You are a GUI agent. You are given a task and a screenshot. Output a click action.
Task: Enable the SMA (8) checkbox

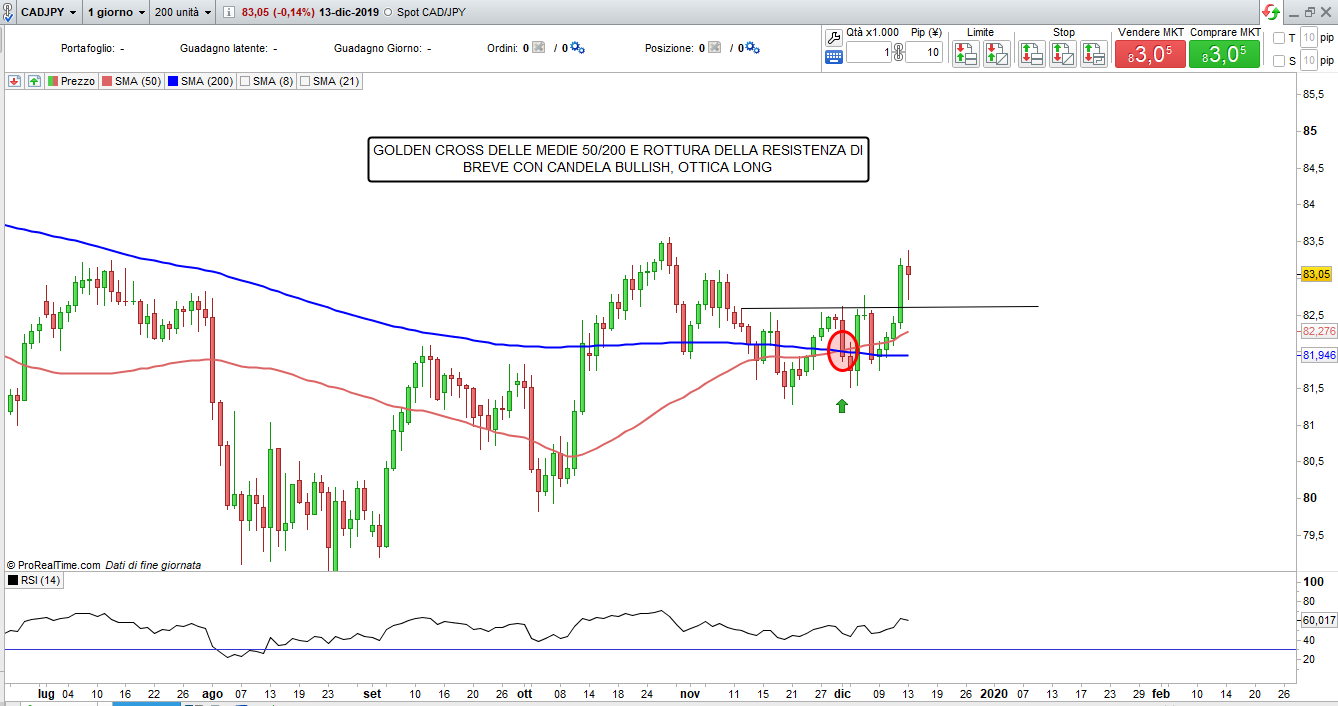click(x=245, y=81)
